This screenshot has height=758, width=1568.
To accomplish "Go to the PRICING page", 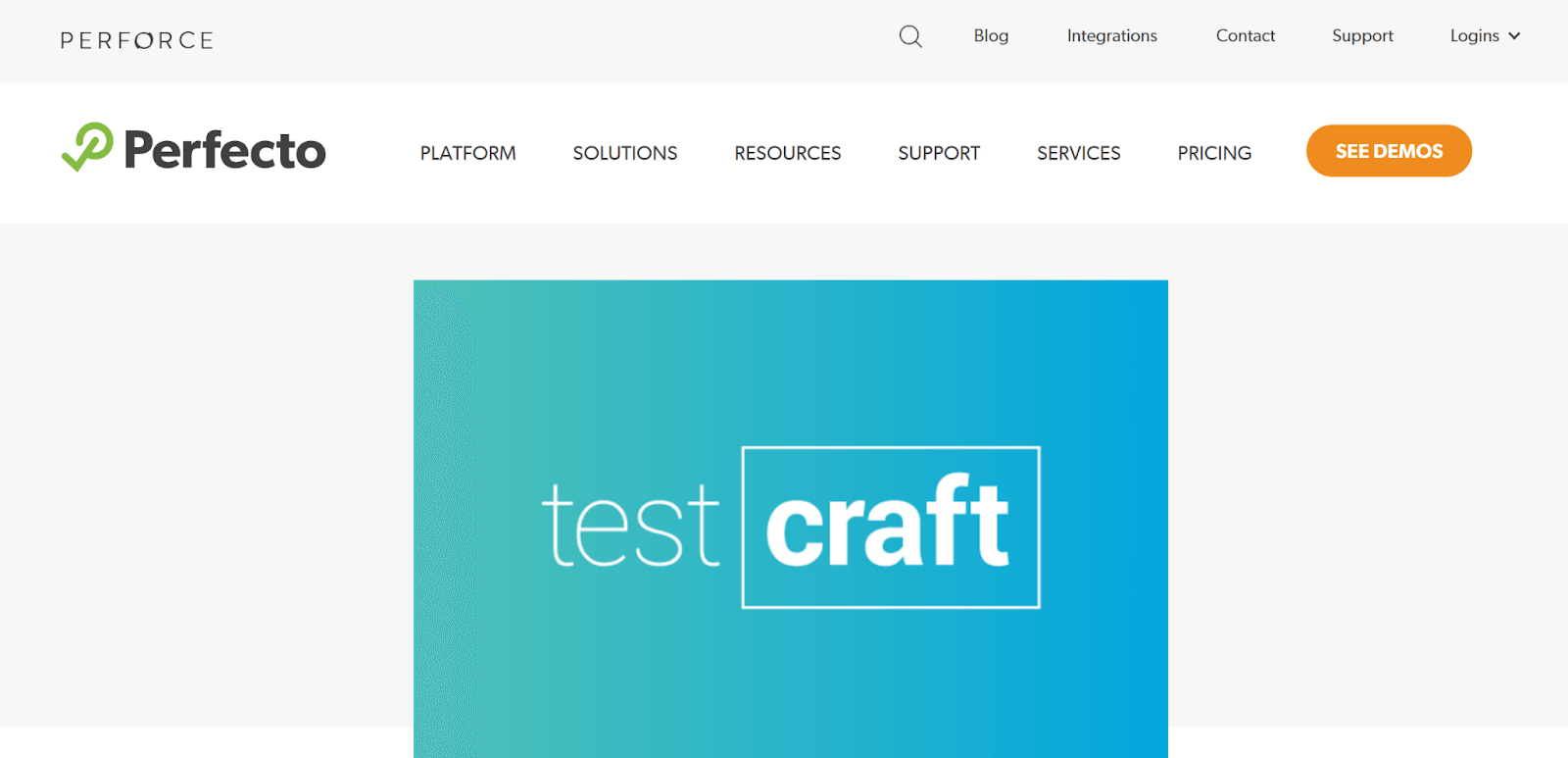I will point(1214,153).
